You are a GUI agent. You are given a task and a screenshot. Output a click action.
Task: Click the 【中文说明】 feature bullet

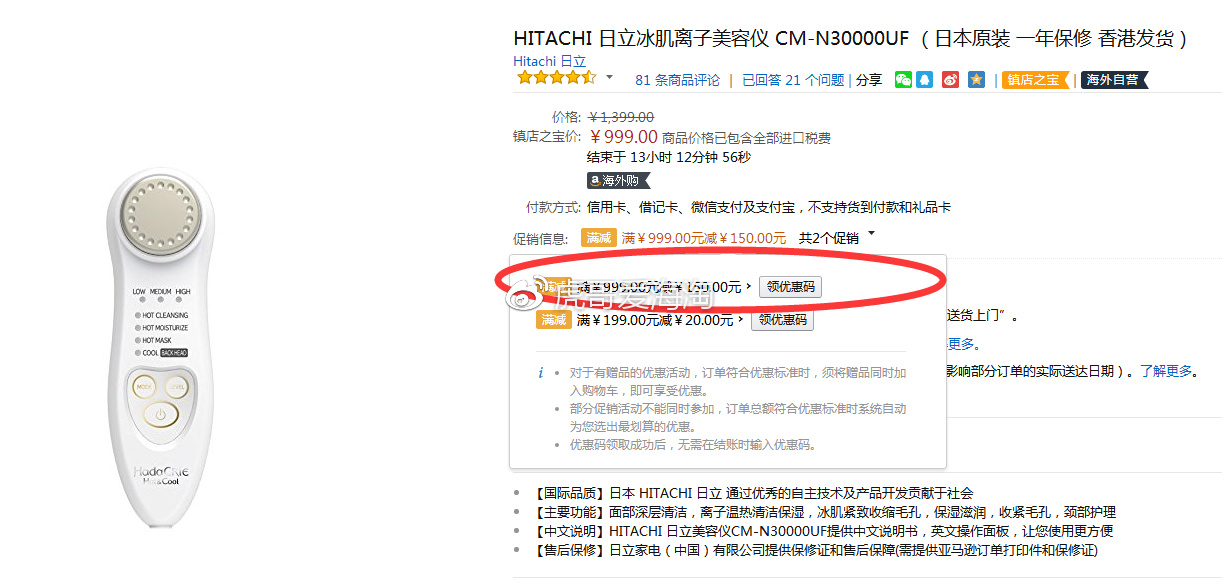[x=822, y=531]
